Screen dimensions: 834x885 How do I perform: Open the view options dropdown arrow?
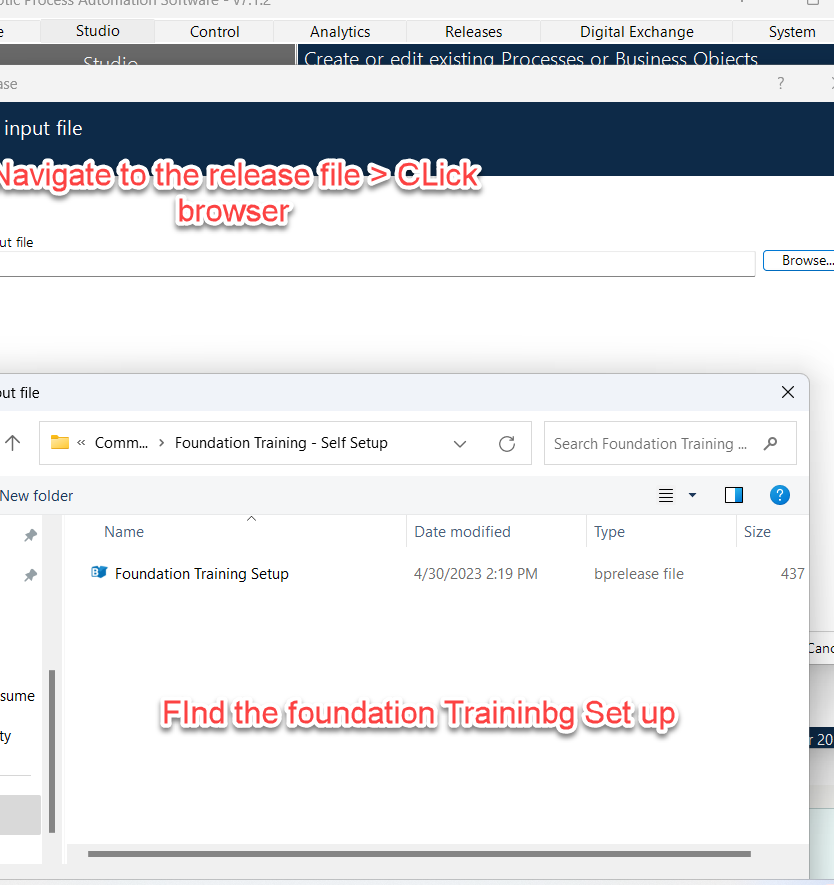[692, 496]
